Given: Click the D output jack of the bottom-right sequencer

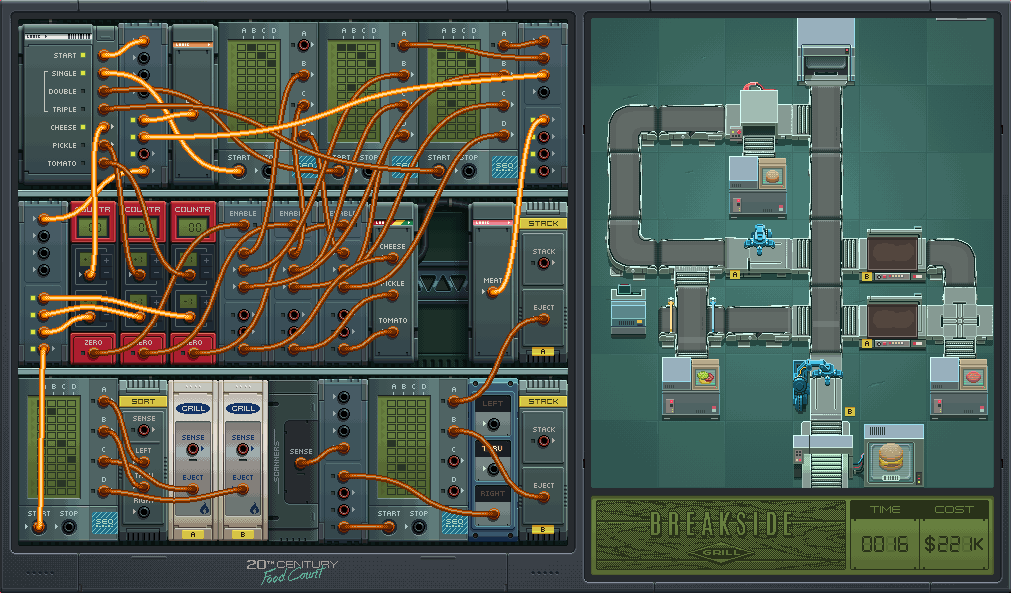Looking at the screenshot, I should click(x=454, y=491).
